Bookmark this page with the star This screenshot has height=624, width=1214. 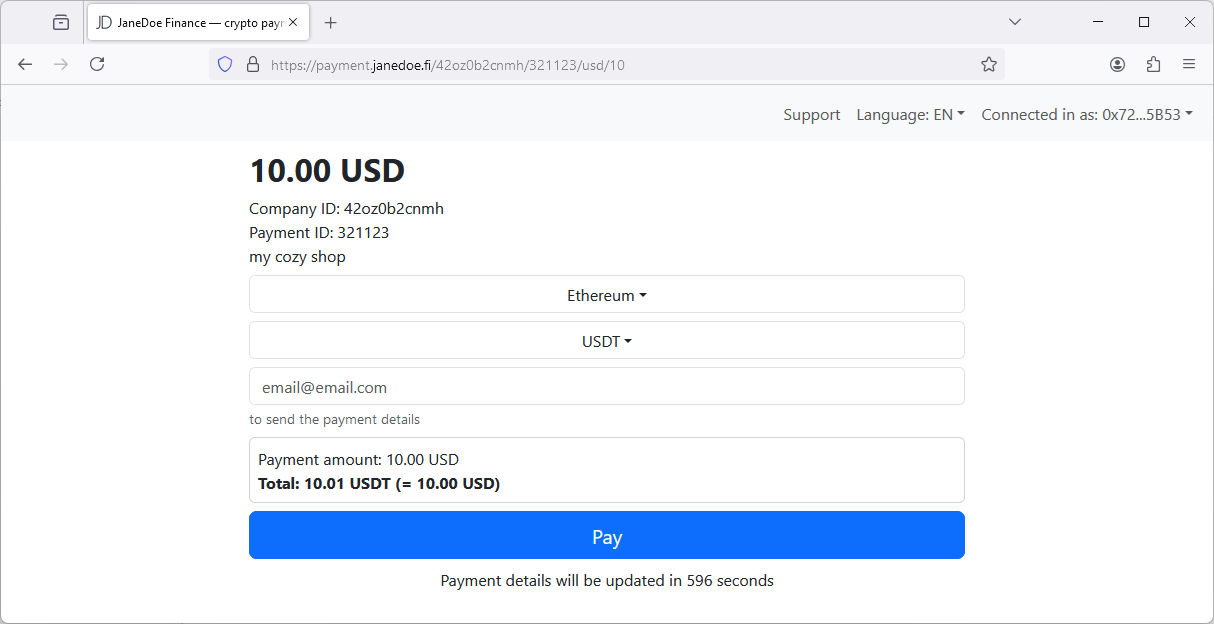[989, 64]
